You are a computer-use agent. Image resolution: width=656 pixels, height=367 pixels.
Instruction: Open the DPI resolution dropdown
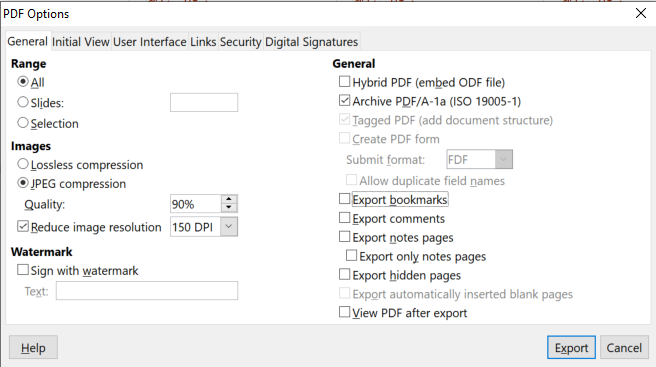point(229,227)
